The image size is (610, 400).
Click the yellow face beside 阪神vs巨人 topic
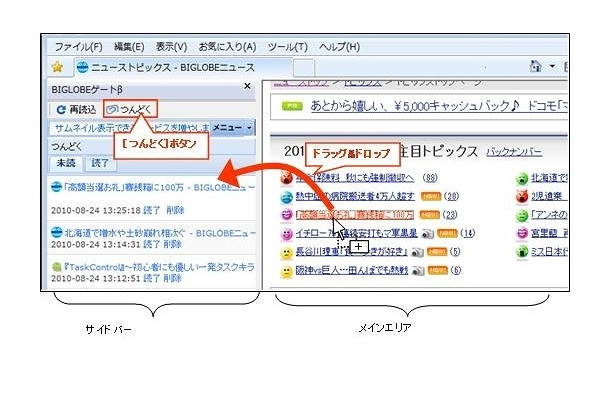(x=286, y=270)
